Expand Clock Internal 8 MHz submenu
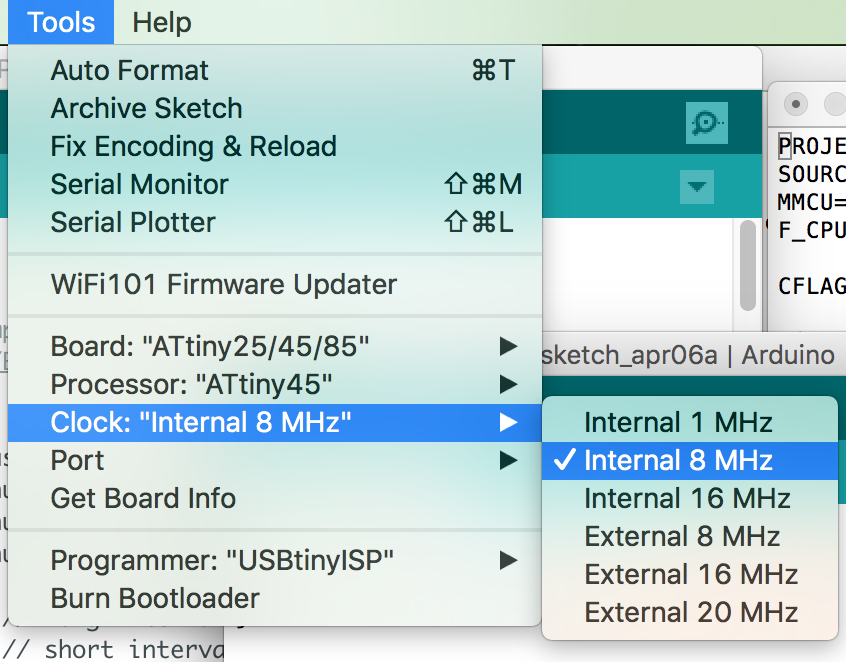This screenshot has height=662, width=846. coord(275,422)
